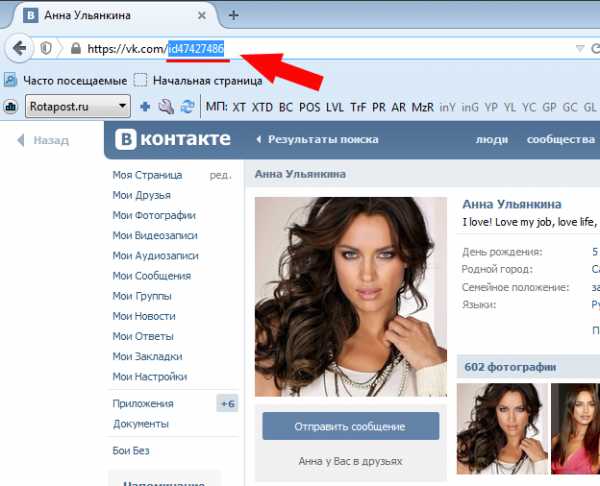The image size is (600, 486).
Task: Open Бои Без sidebar link
Action: point(131,451)
